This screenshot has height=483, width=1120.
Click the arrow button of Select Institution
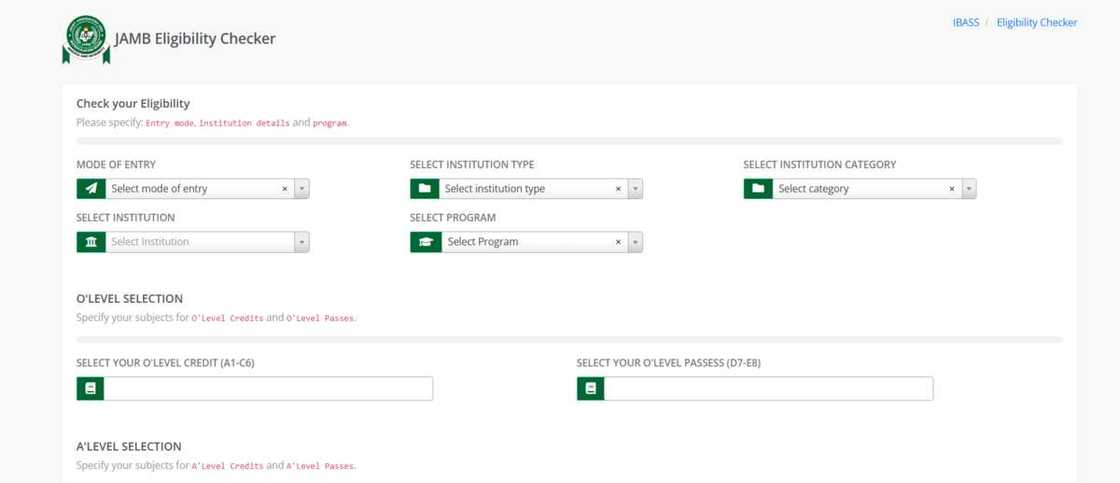coord(301,242)
